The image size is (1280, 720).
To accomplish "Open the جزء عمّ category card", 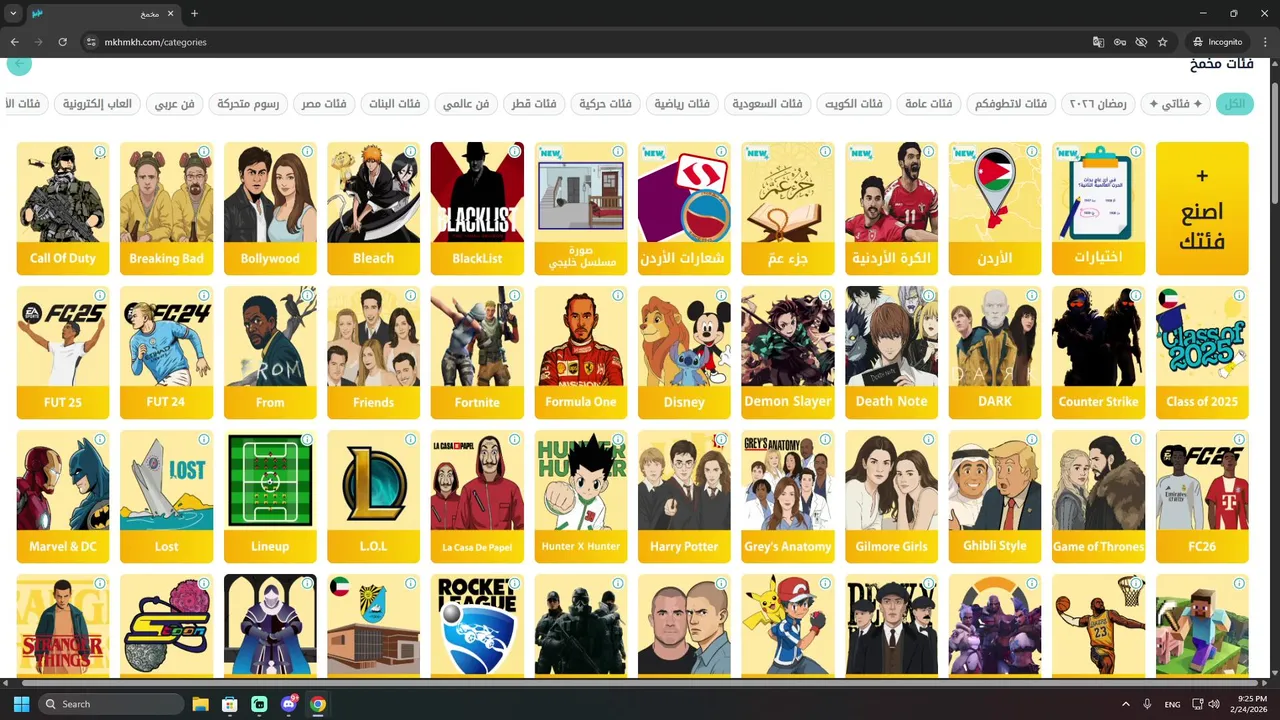I will pyautogui.click(x=788, y=208).
